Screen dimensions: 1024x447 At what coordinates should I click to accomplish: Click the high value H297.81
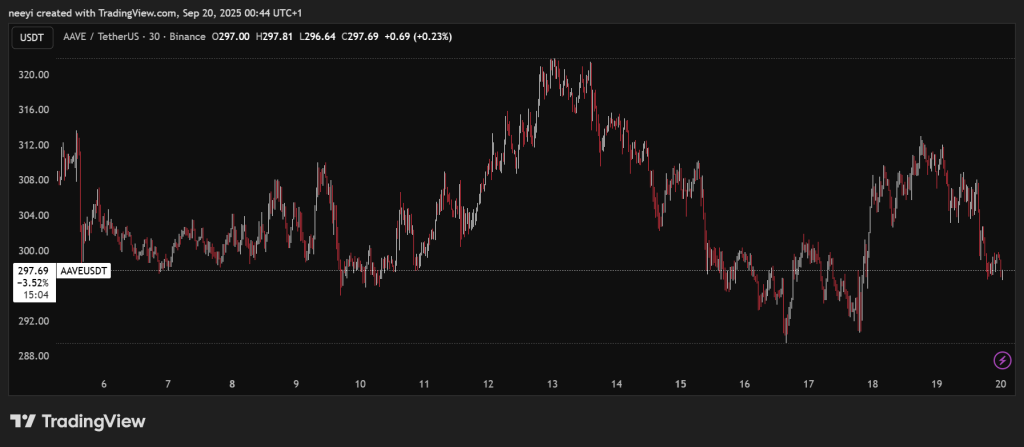(274, 37)
